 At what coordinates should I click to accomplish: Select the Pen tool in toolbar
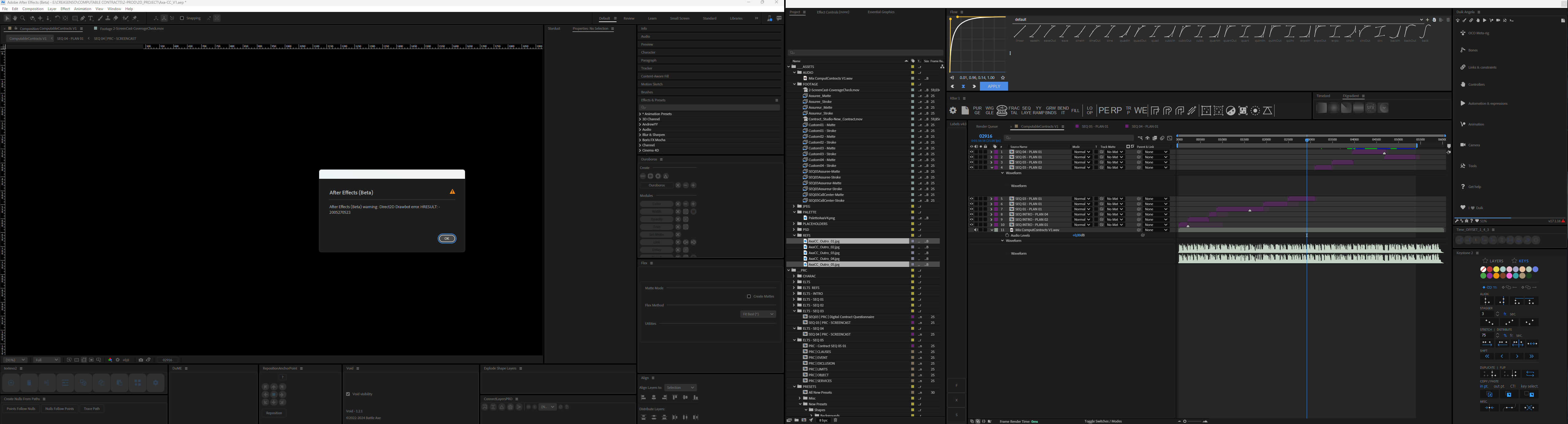[83, 18]
